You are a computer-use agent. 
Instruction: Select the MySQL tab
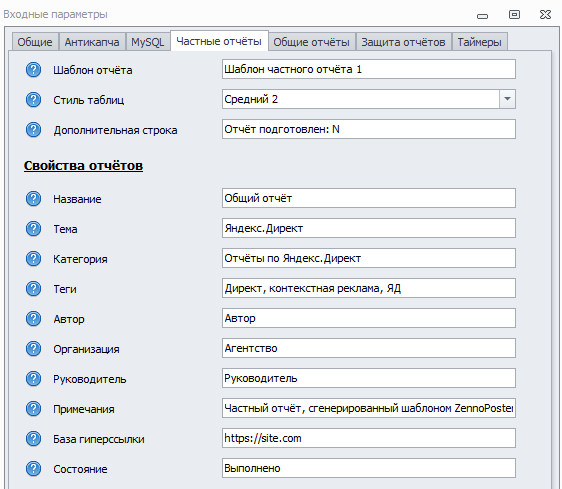click(x=147, y=42)
